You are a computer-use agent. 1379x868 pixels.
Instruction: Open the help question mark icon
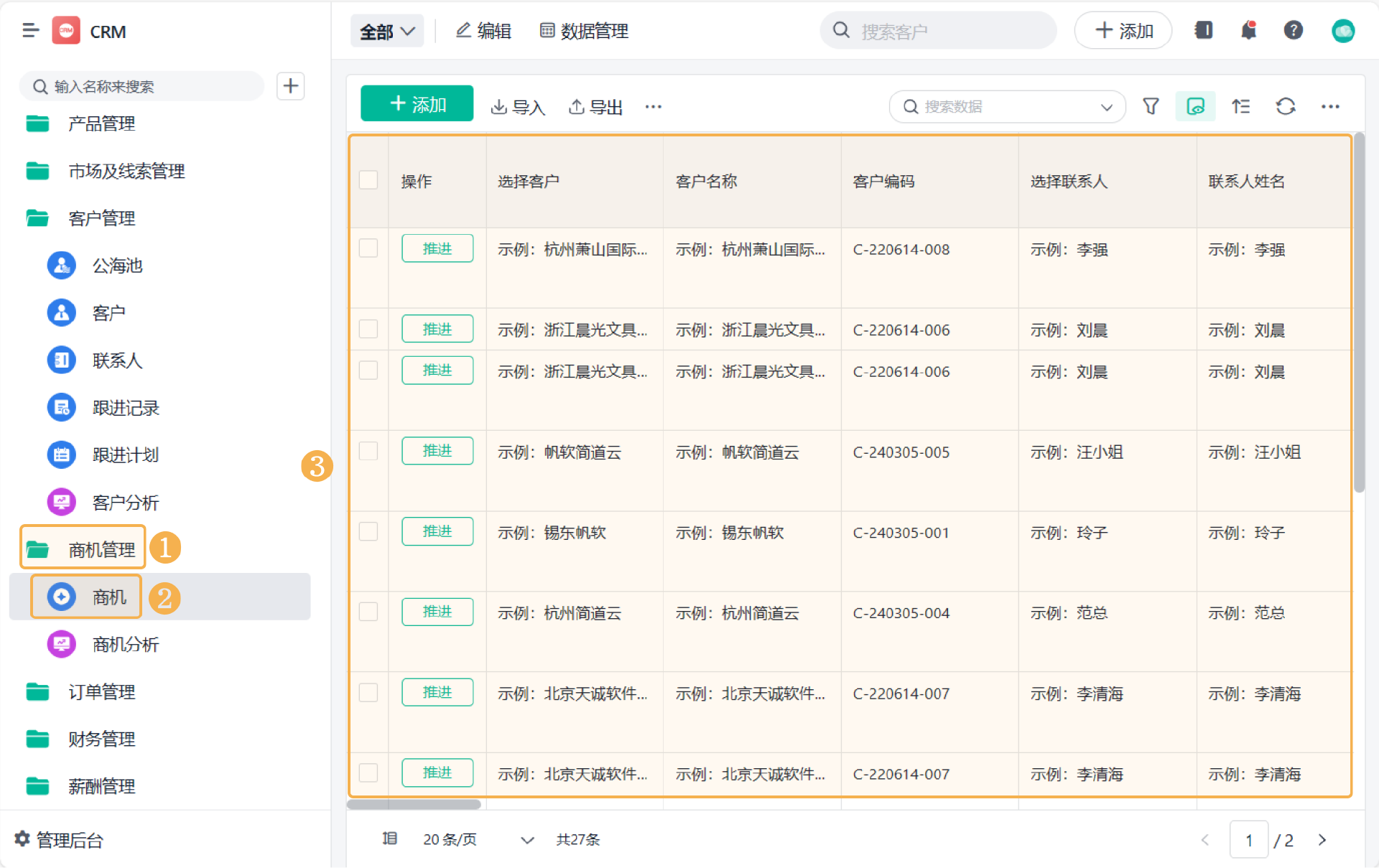click(x=1293, y=31)
